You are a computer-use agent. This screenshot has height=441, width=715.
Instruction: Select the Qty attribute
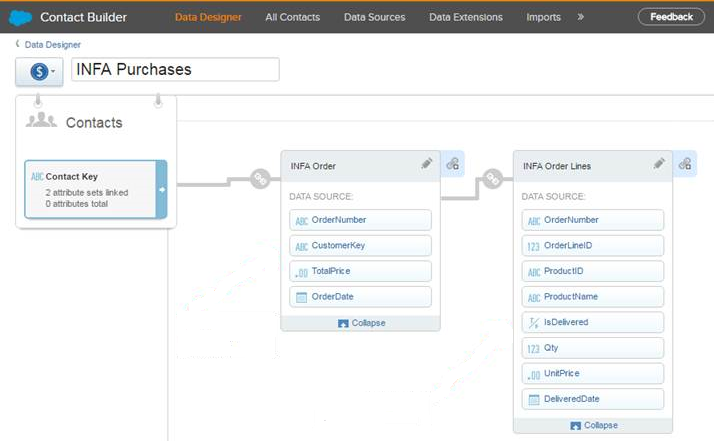tap(593, 348)
